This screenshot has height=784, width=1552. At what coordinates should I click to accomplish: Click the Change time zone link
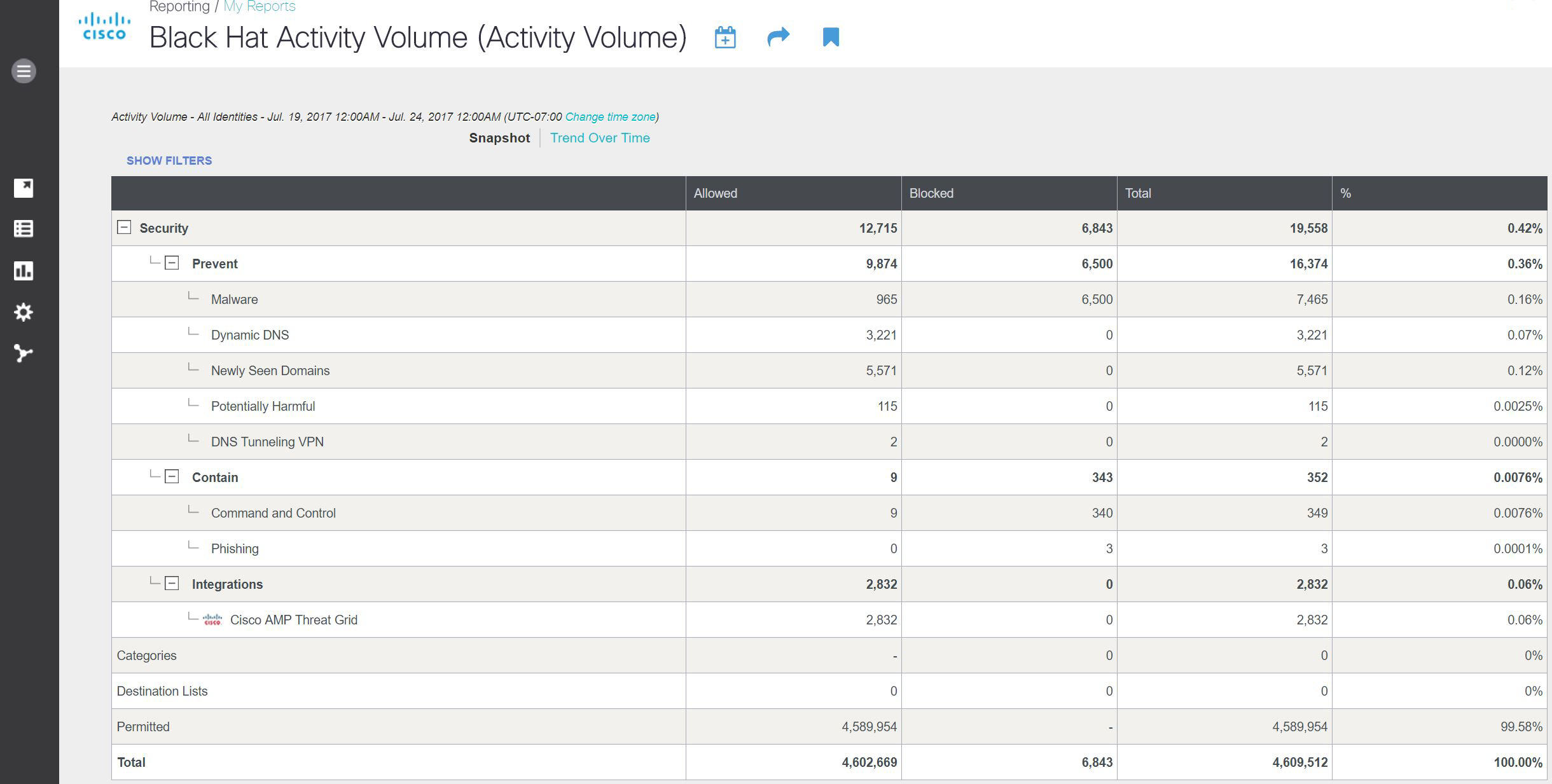click(610, 117)
